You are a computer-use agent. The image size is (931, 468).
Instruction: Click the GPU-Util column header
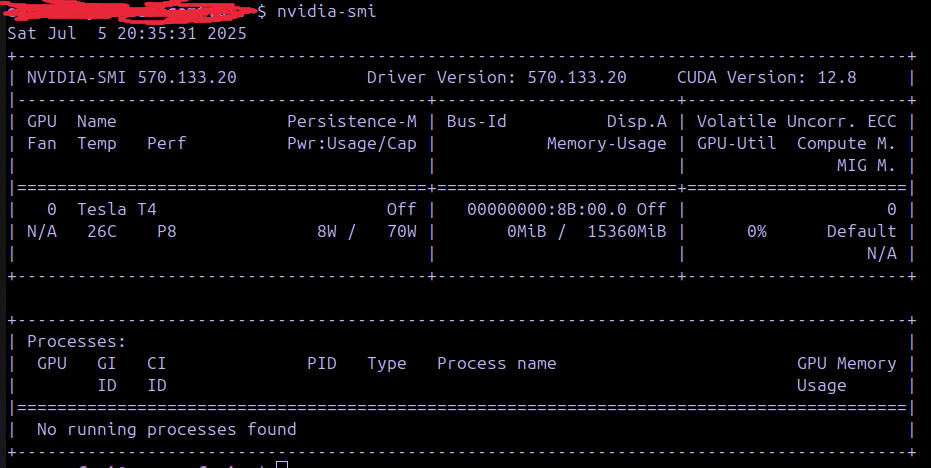(x=736, y=144)
